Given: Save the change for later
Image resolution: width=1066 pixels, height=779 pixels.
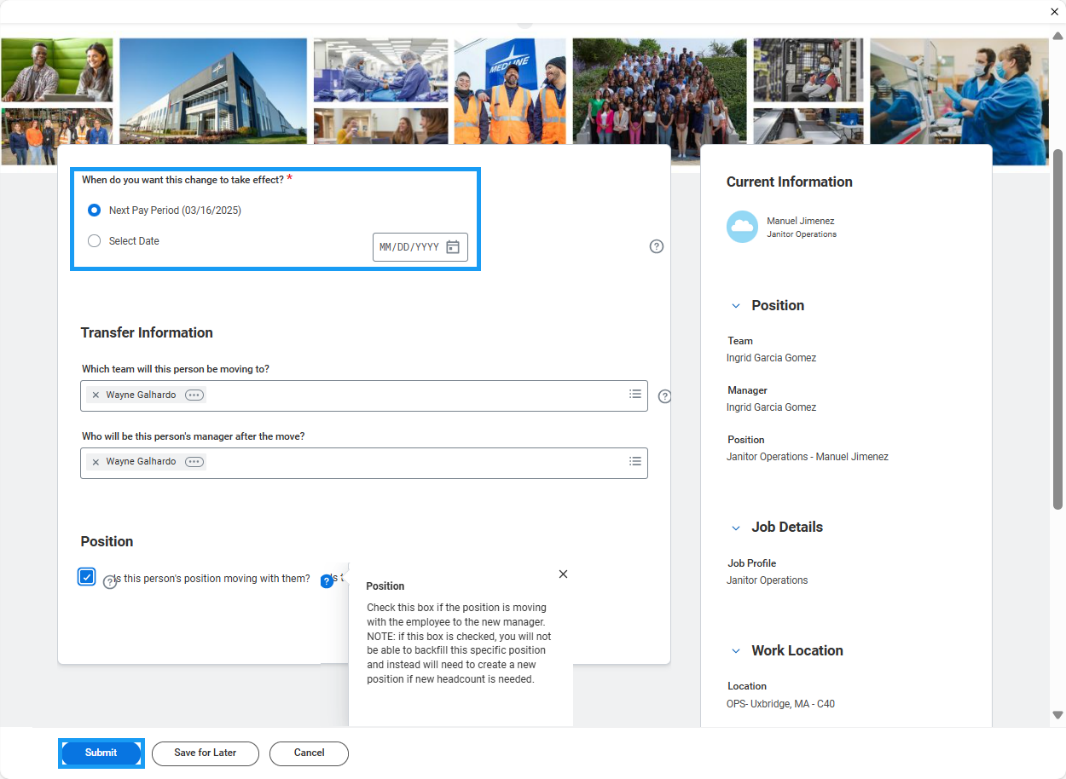Looking at the screenshot, I should (205, 753).
